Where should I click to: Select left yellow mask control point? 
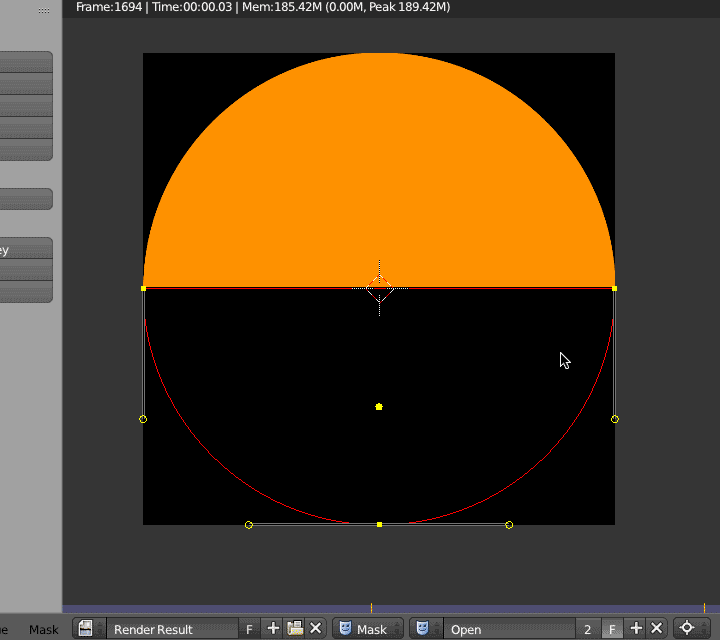[143, 288]
